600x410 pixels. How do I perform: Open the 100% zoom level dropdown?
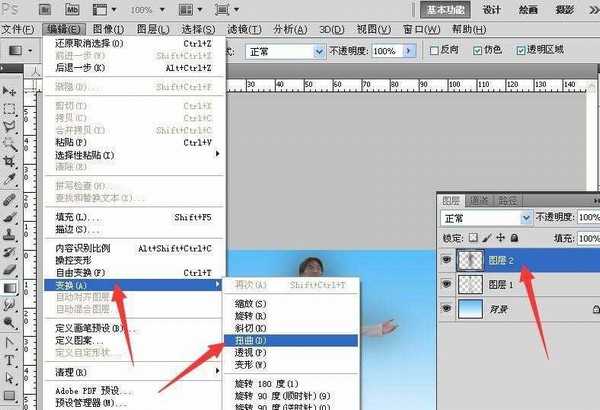162,10
